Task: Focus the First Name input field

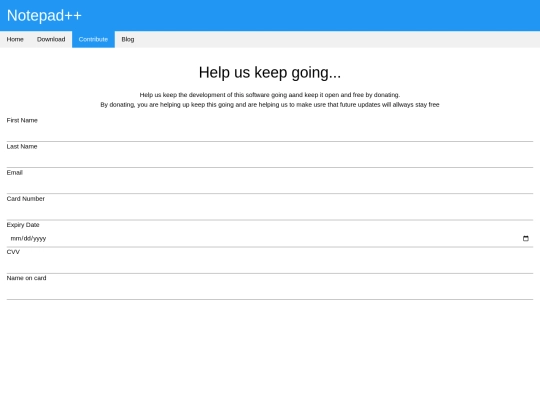Action: 270,133
